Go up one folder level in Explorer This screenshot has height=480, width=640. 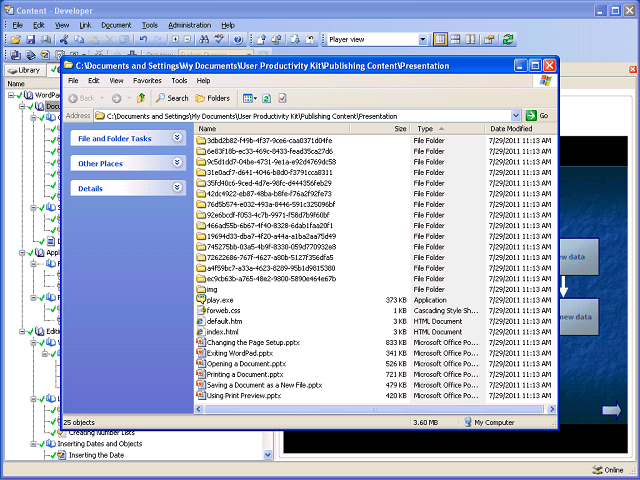[141, 98]
